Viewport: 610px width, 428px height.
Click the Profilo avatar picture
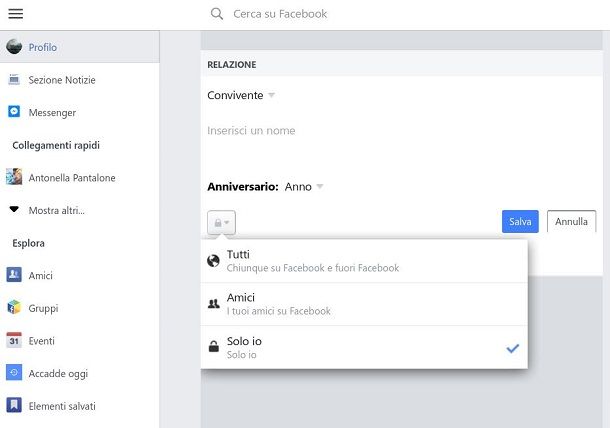coord(14,47)
